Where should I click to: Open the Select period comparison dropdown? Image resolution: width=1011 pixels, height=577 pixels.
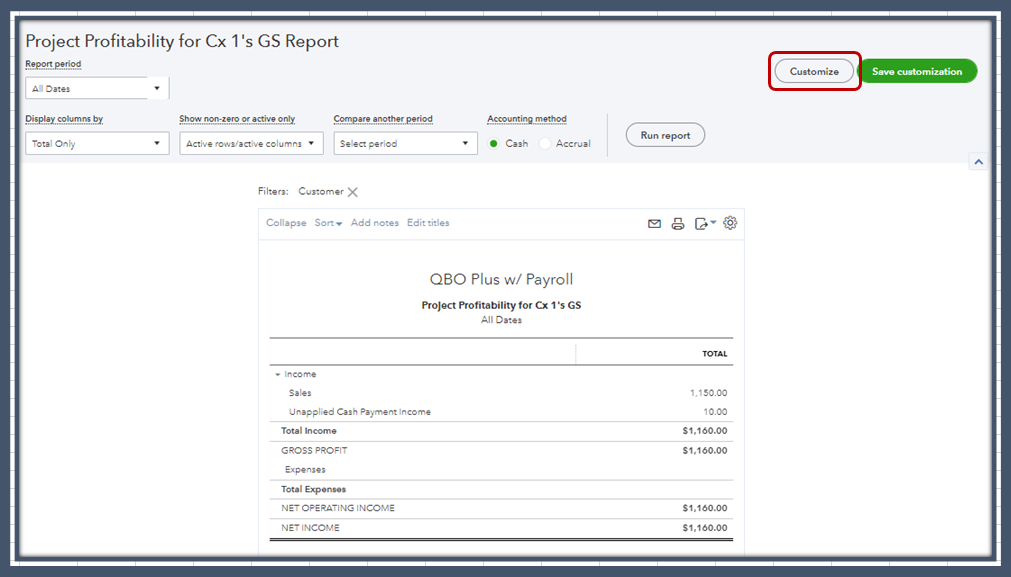405,143
